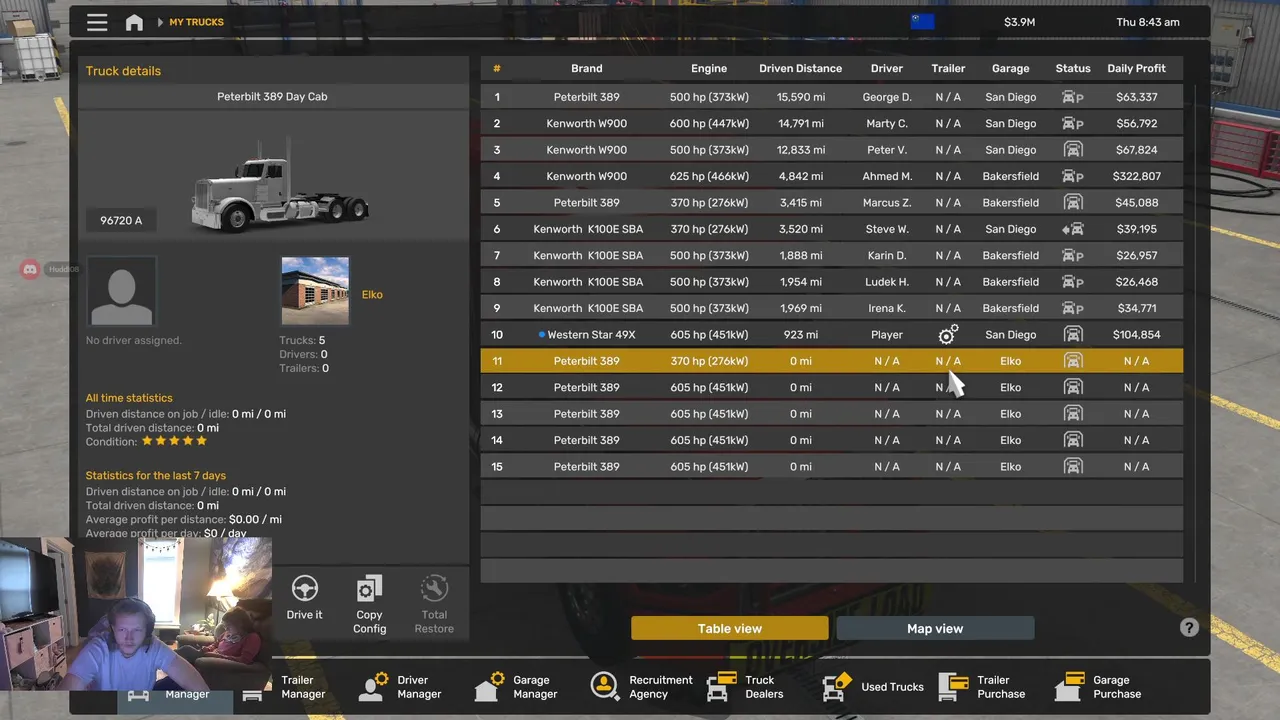Click the Thu 8:43 am clock
This screenshot has width=1280, height=720.
[x=1148, y=22]
